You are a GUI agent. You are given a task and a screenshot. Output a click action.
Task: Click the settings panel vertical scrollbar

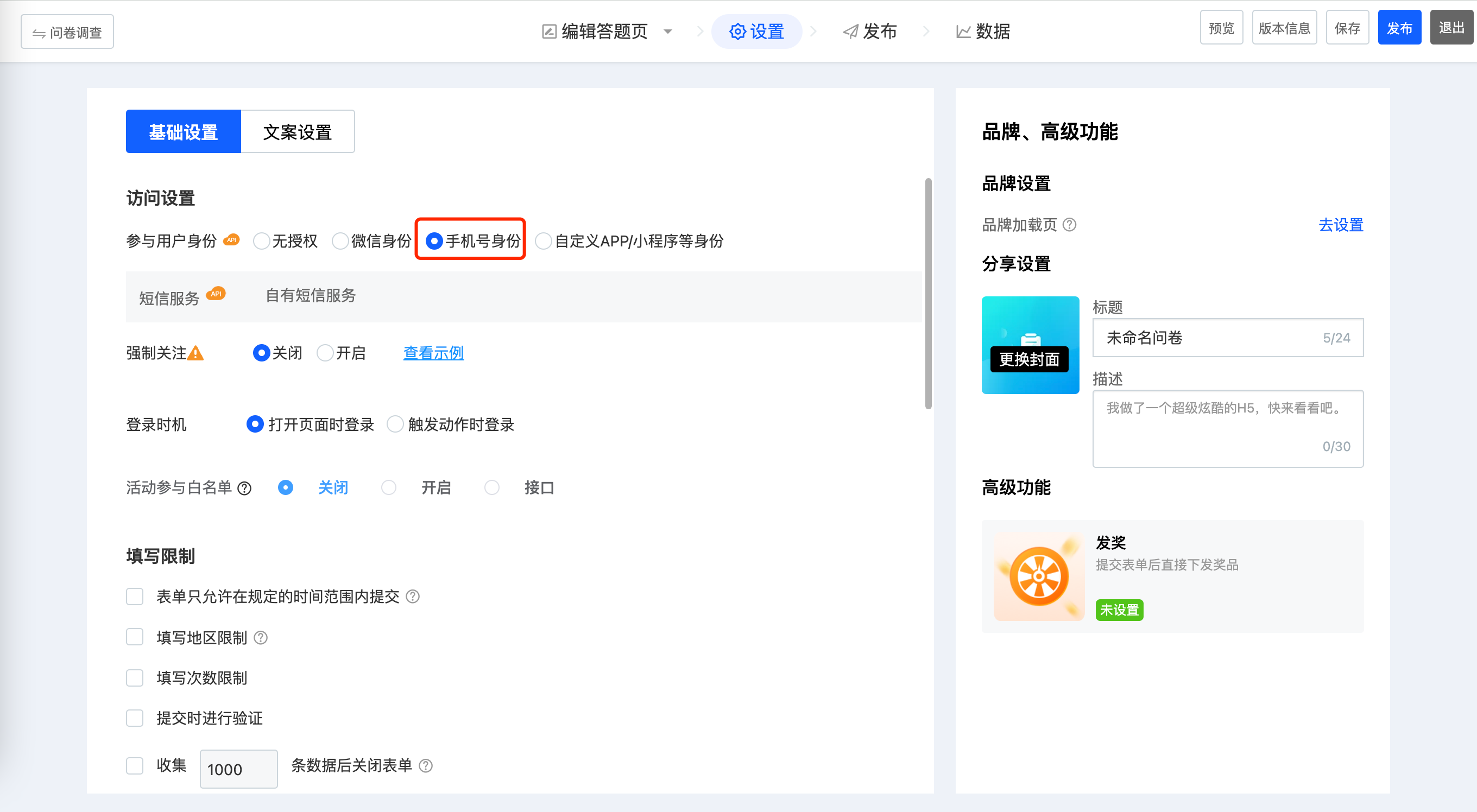coord(929,294)
